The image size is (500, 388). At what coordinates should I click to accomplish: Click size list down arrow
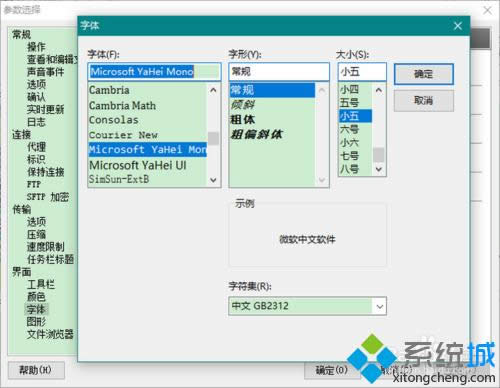[x=379, y=169]
